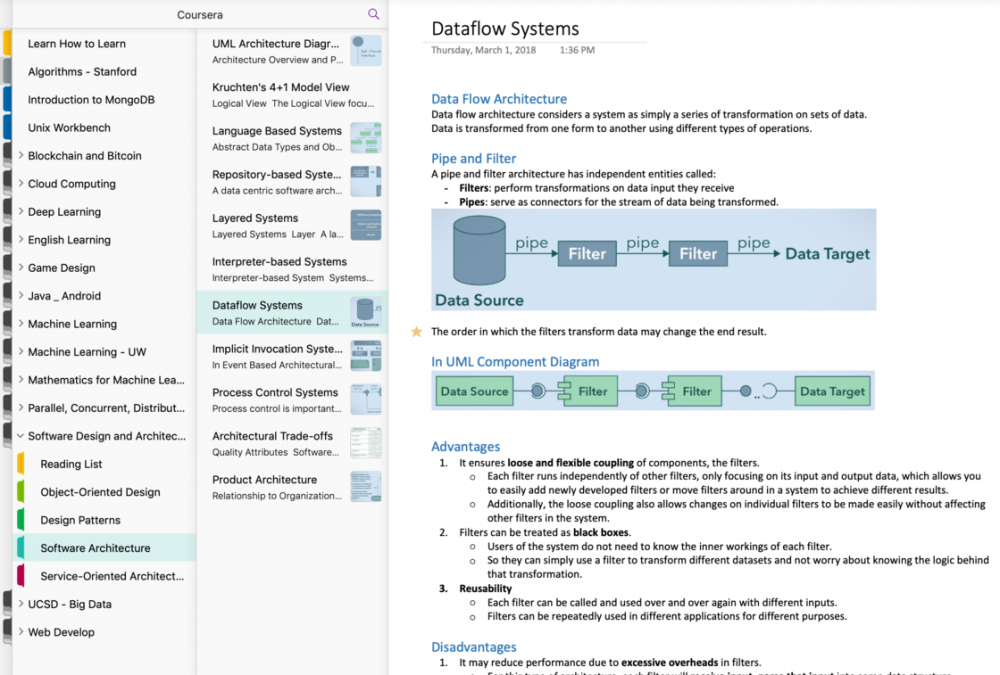Collapse the Software Design and Architecture group
Image resolution: width=1000 pixels, height=675 pixels.
tap(20, 436)
